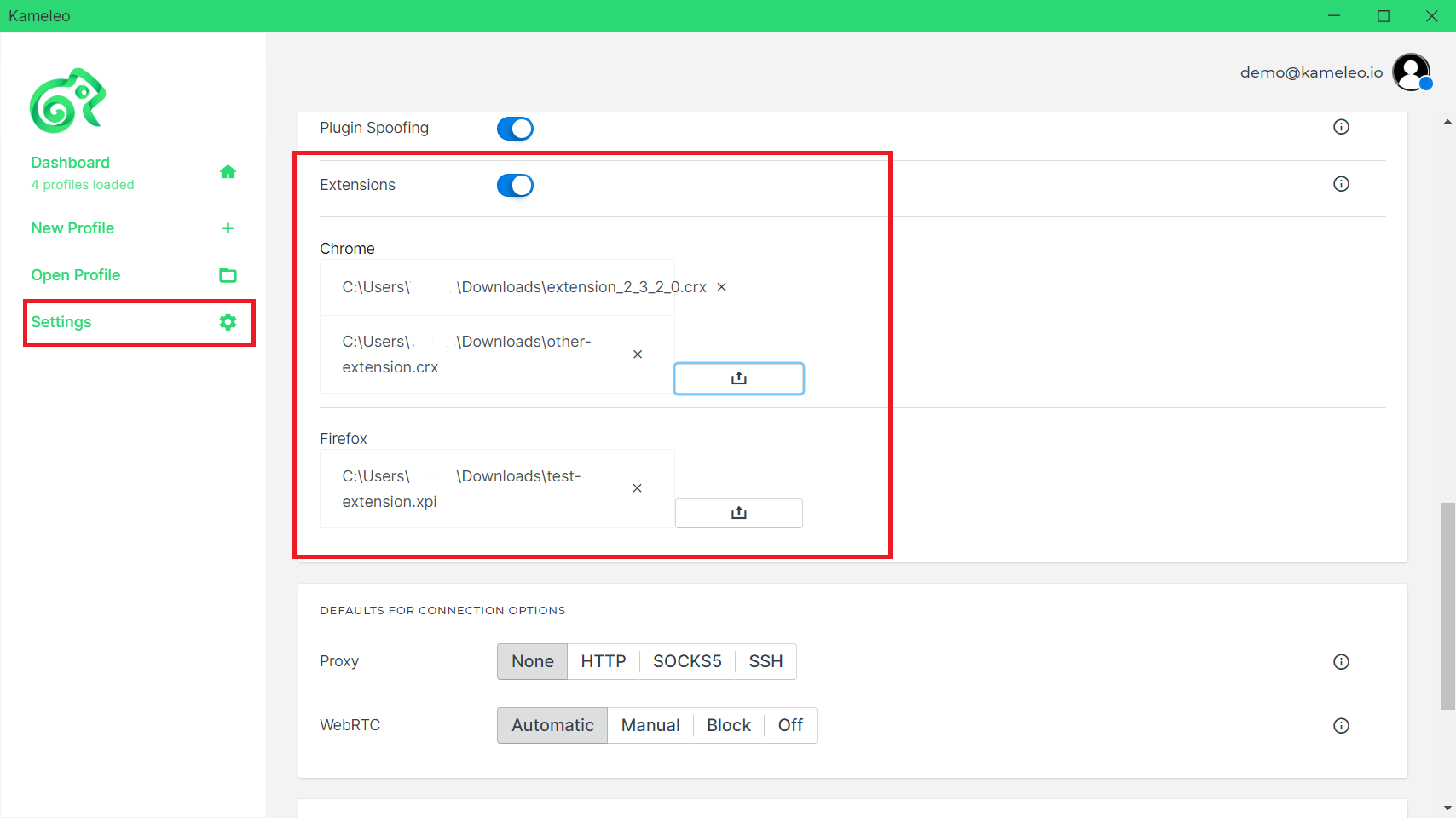This screenshot has height=818, width=1456.
Task: Click demo@kameleo.io account email
Action: click(1311, 72)
